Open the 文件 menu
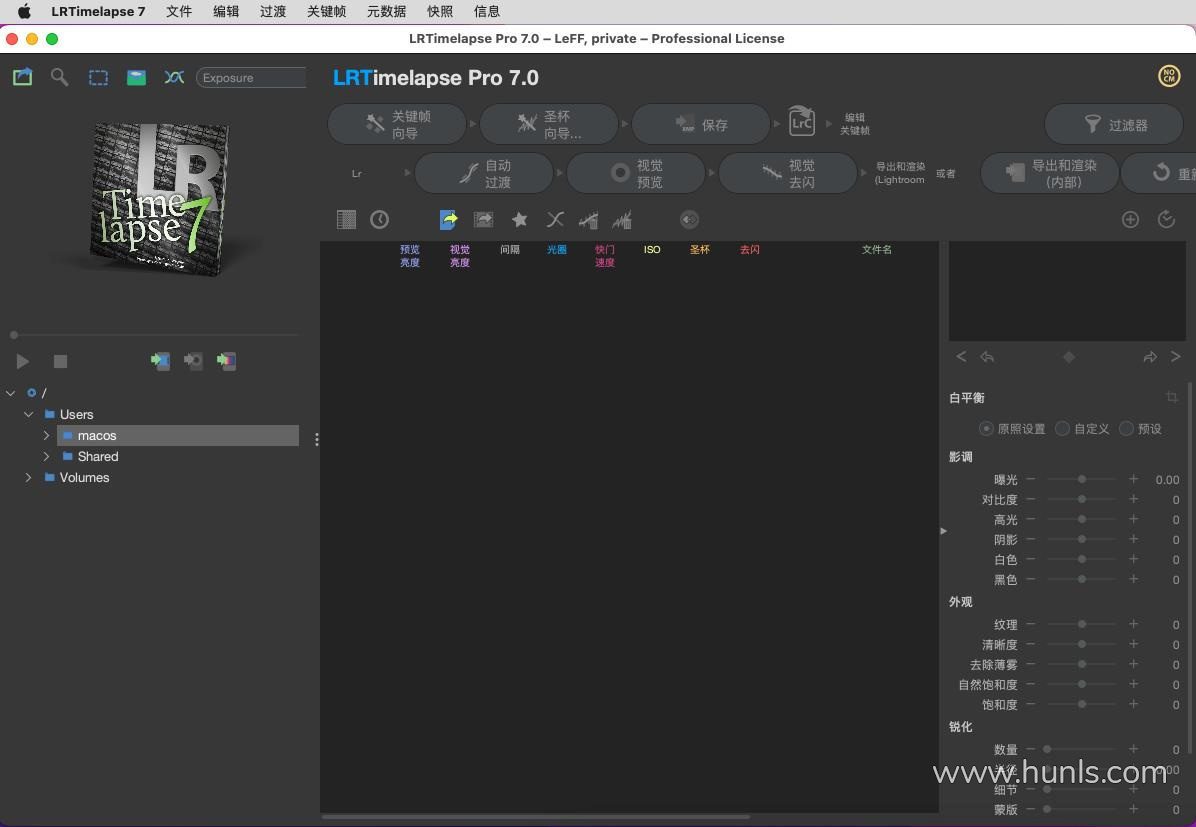Viewport: 1196px width, 827px height. click(x=178, y=11)
